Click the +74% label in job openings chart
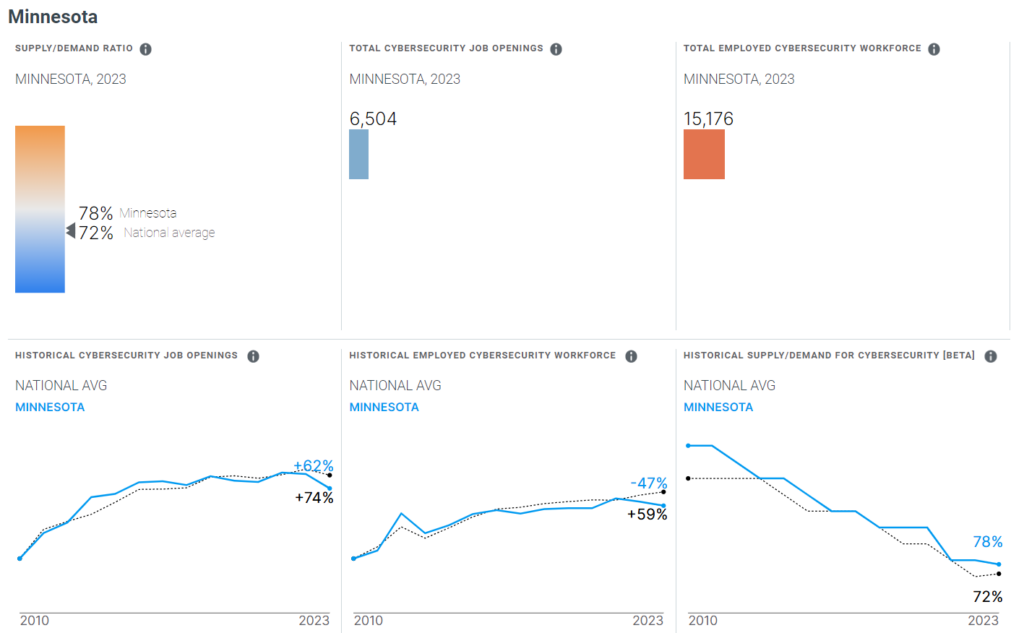1024x633 pixels. [314, 497]
